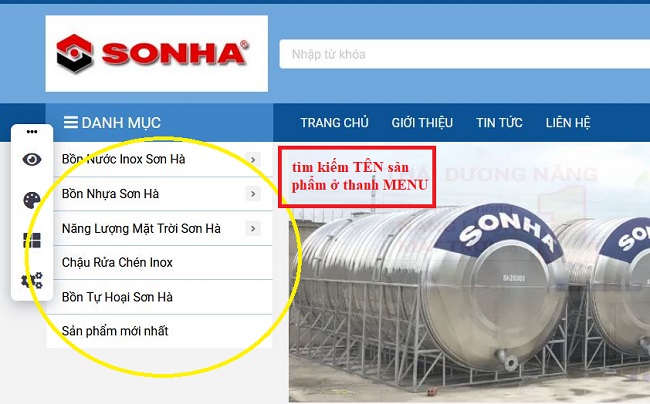Open the three-dots floating panel menu
650x404 pixels.
click(x=32, y=132)
